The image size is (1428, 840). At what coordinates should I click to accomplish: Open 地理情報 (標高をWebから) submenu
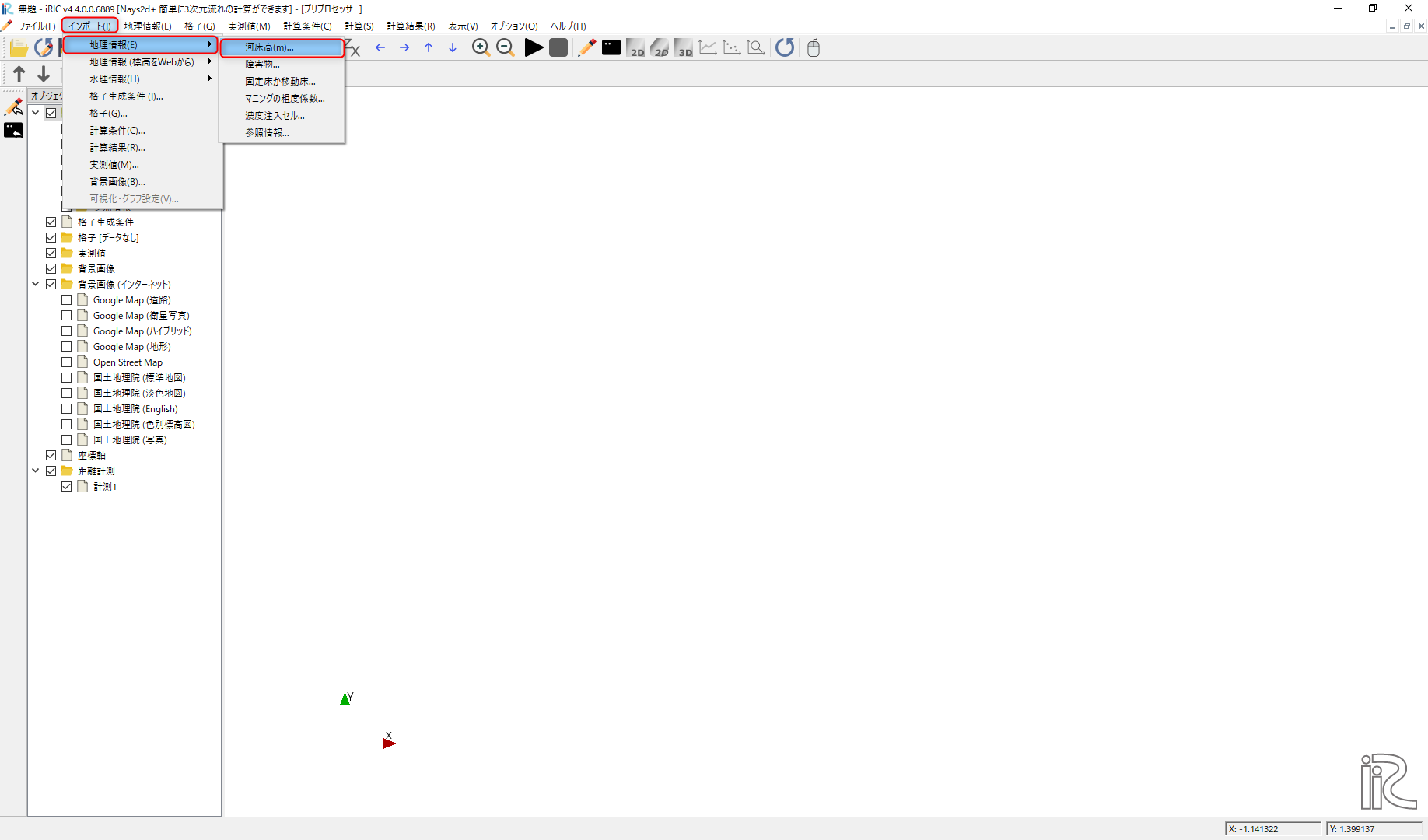(x=143, y=62)
